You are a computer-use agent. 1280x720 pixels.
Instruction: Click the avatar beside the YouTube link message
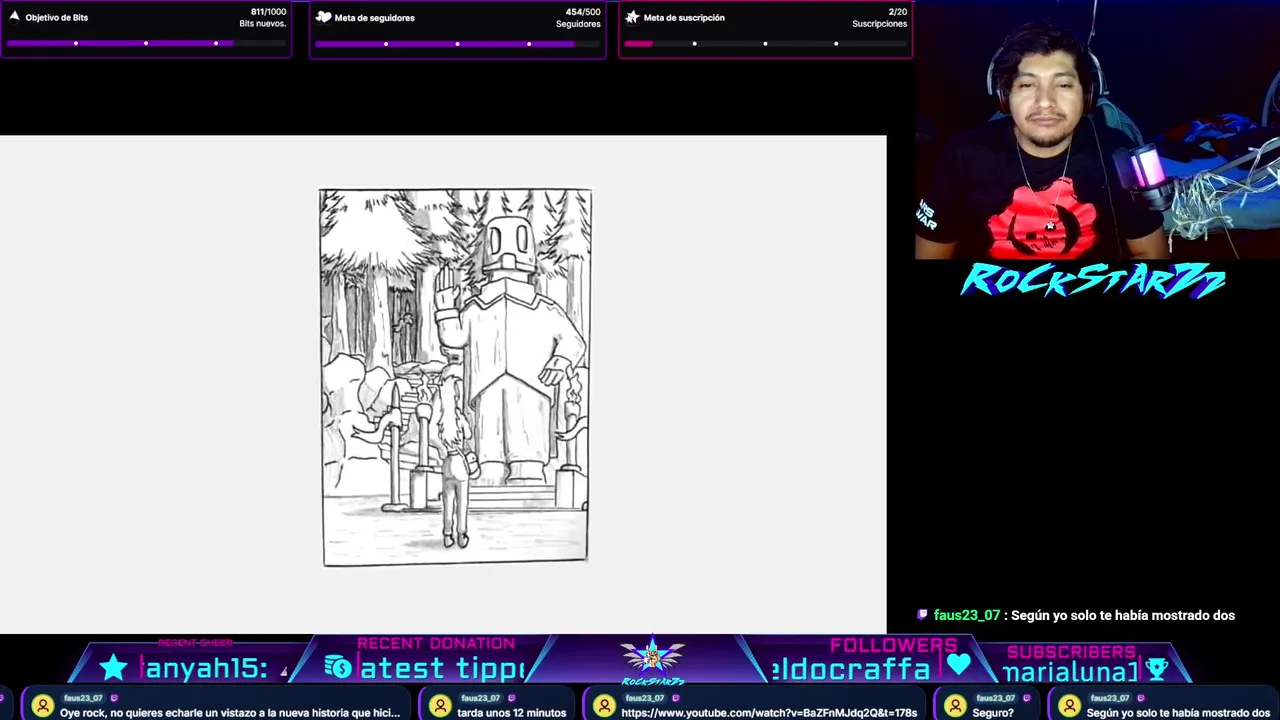604,706
